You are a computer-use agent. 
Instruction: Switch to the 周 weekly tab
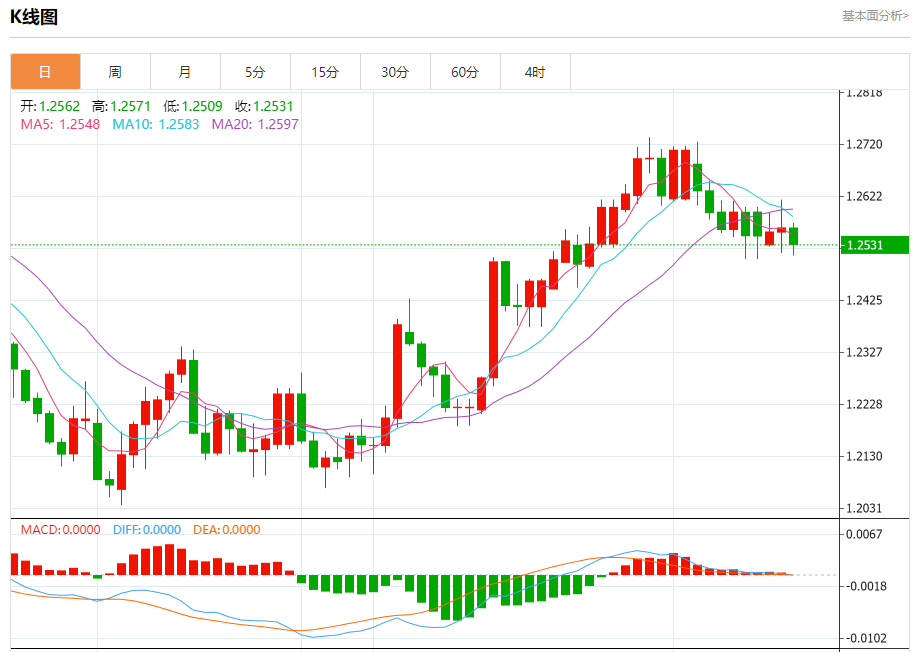click(x=115, y=72)
